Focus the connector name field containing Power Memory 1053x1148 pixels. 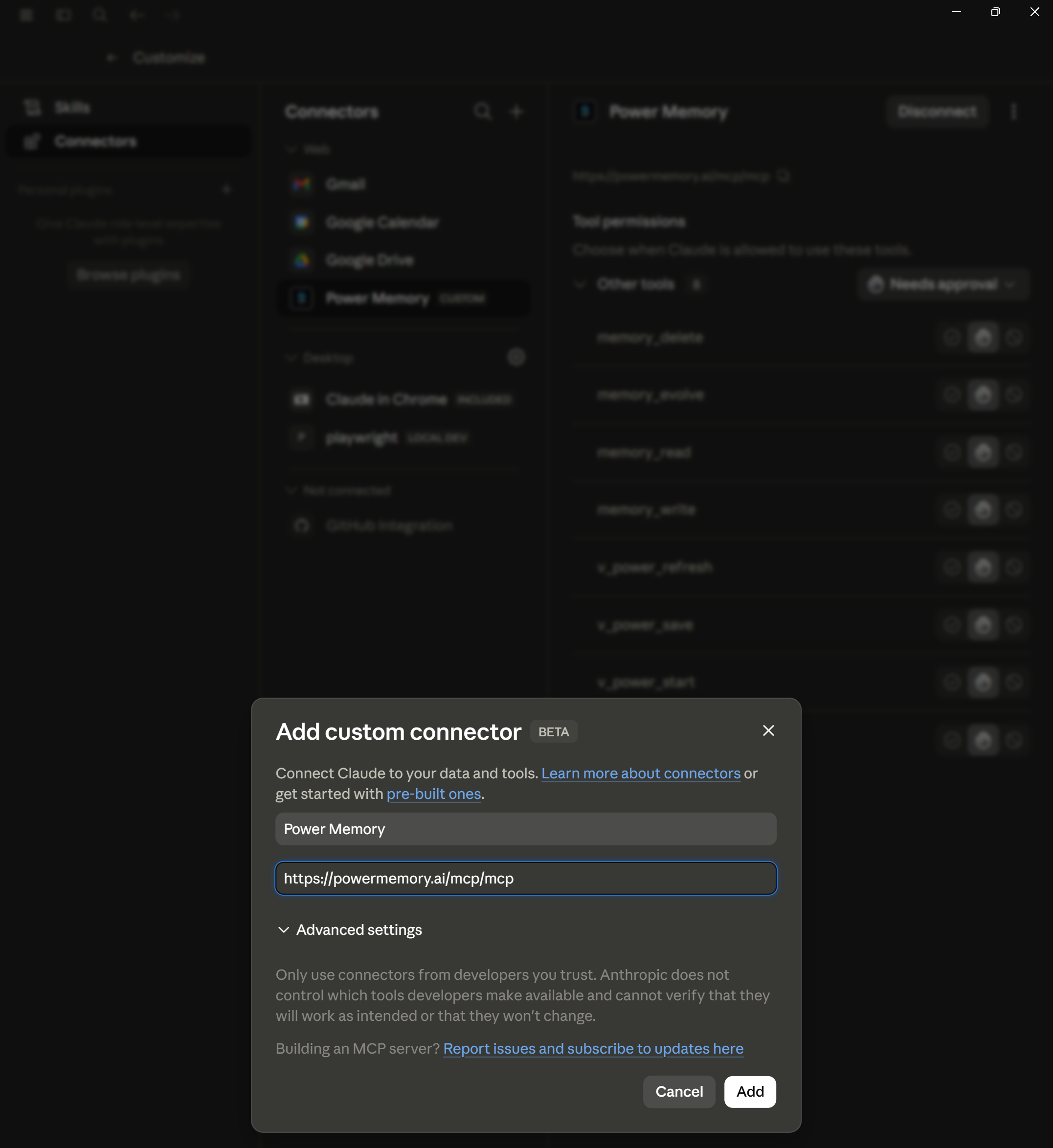(x=526, y=829)
